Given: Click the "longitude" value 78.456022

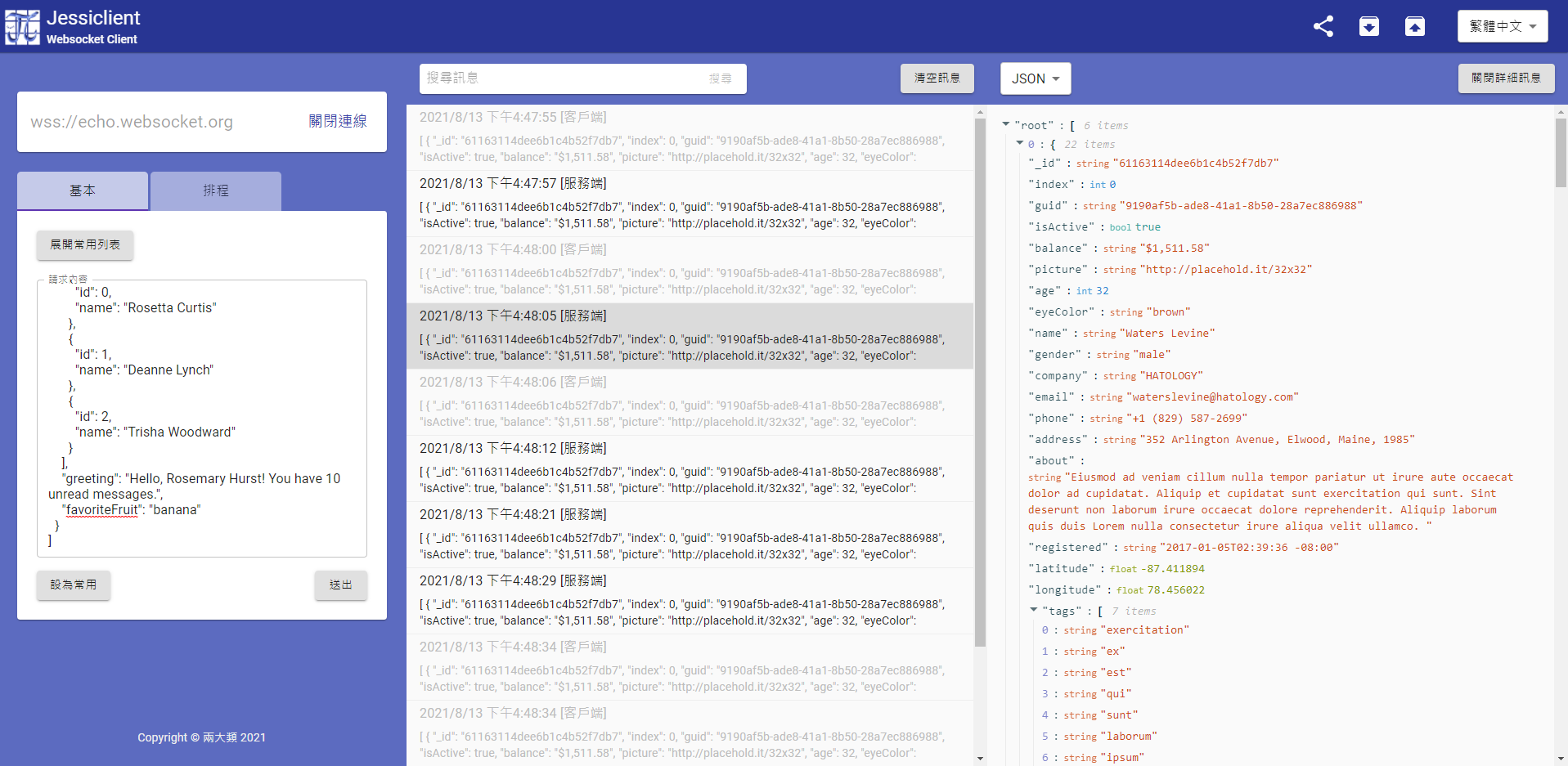Looking at the screenshot, I should (1176, 590).
